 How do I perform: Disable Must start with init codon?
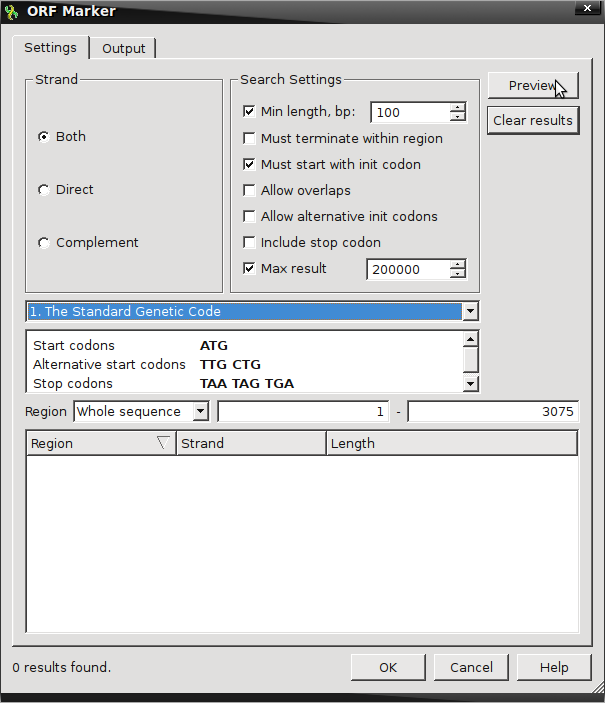click(250, 164)
